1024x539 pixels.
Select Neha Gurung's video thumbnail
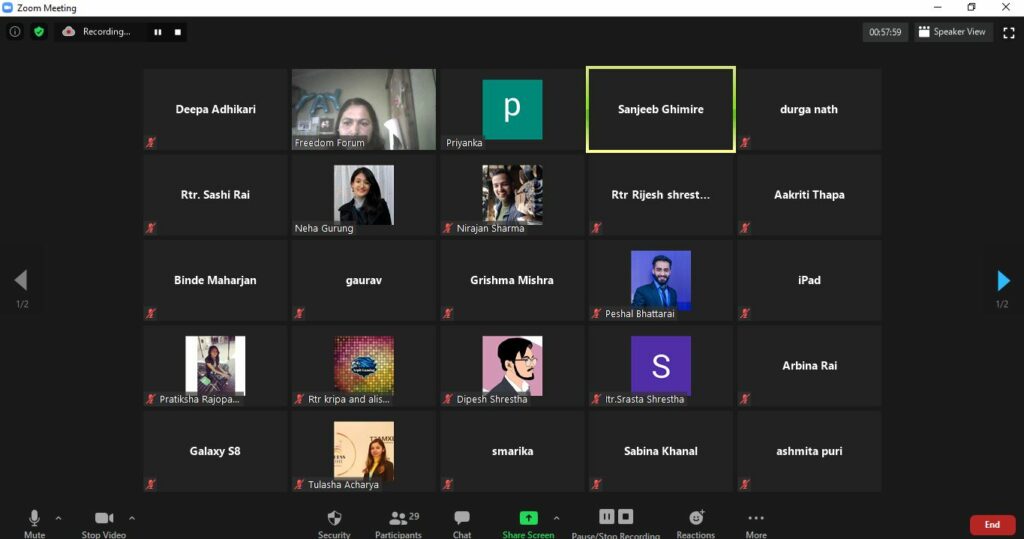click(x=363, y=195)
